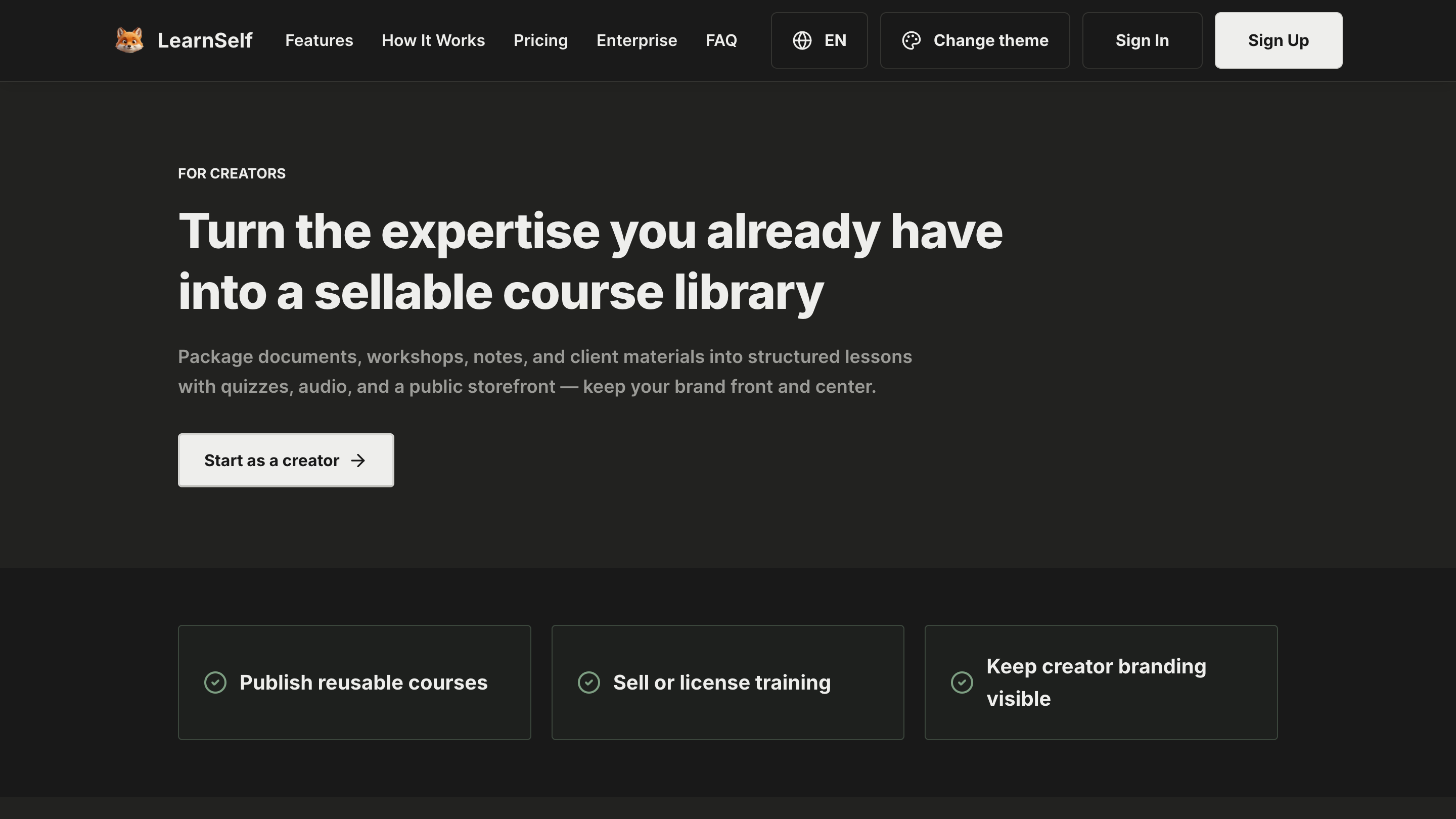Click the Start as a creator label
This screenshot has height=819, width=1456.
pyautogui.click(x=271, y=461)
